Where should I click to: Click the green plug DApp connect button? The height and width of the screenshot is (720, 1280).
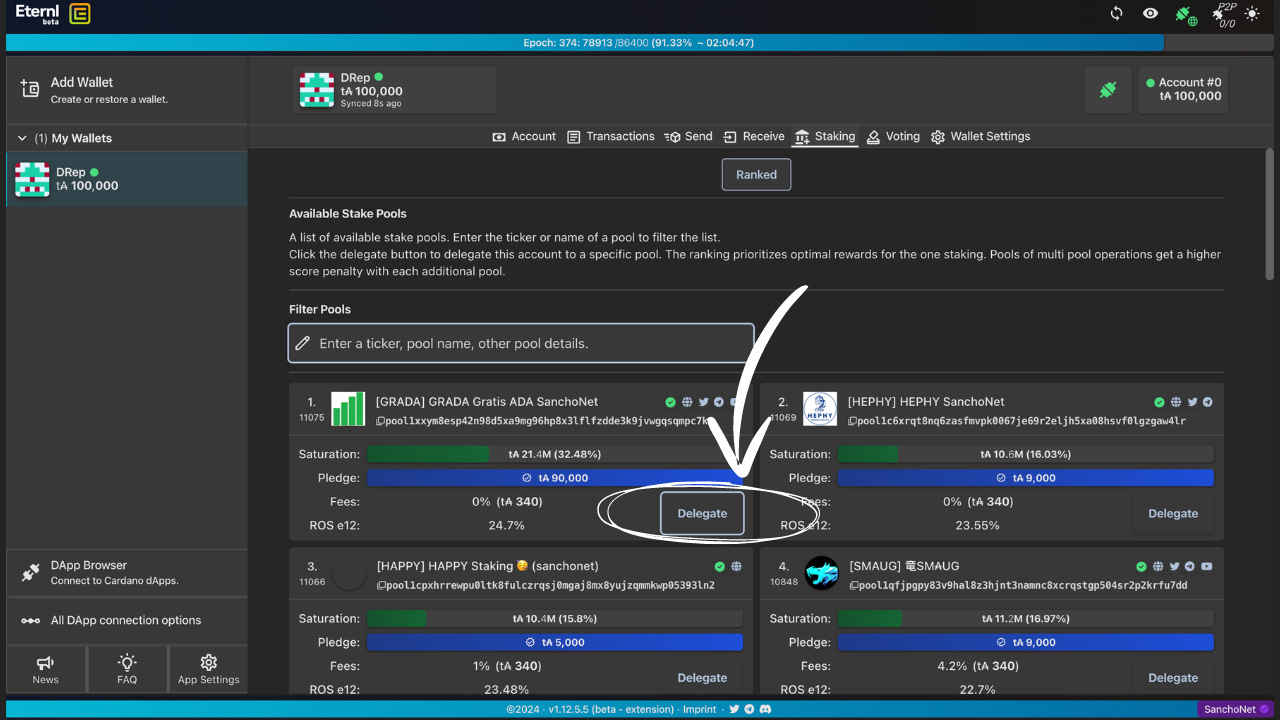coord(1108,90)
